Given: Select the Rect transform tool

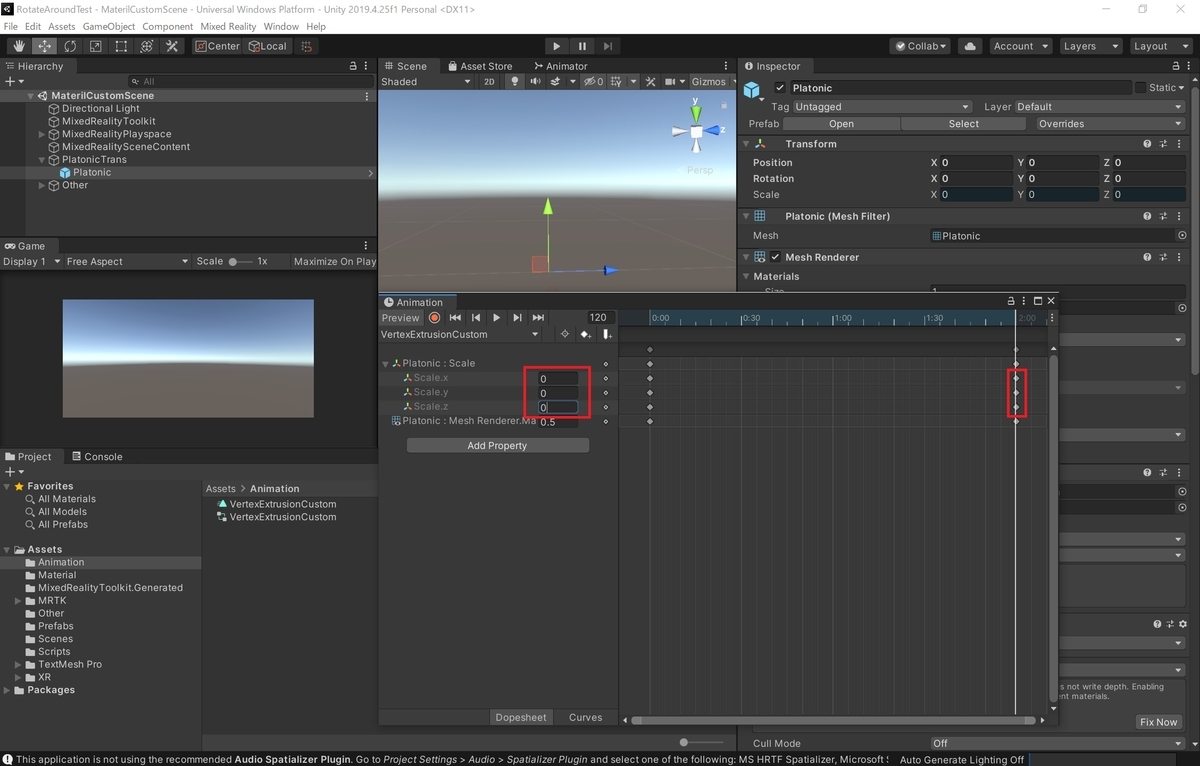Looking at the screenshot, I should point(121,46).
